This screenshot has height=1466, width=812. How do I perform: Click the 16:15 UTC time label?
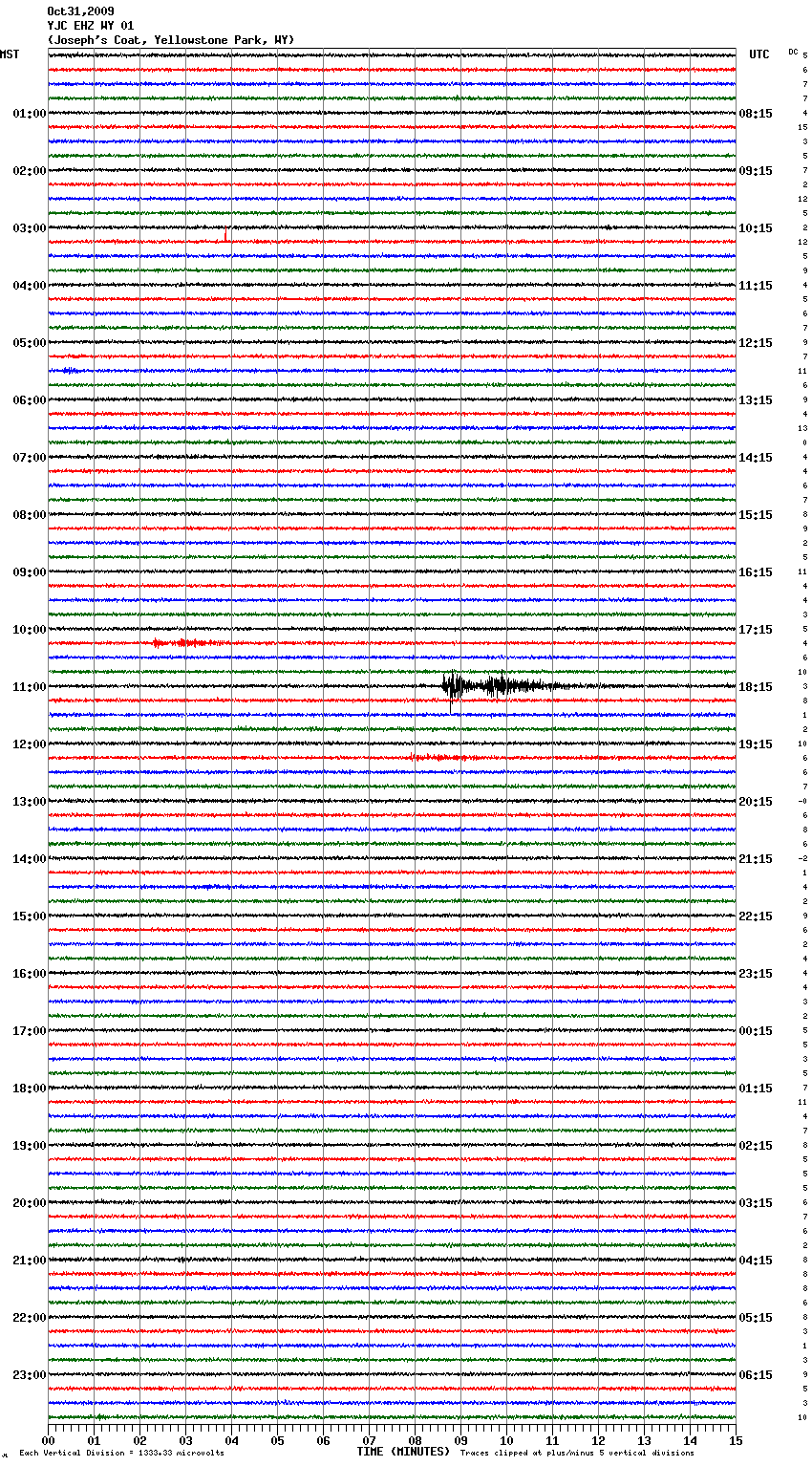coord(756,572)
